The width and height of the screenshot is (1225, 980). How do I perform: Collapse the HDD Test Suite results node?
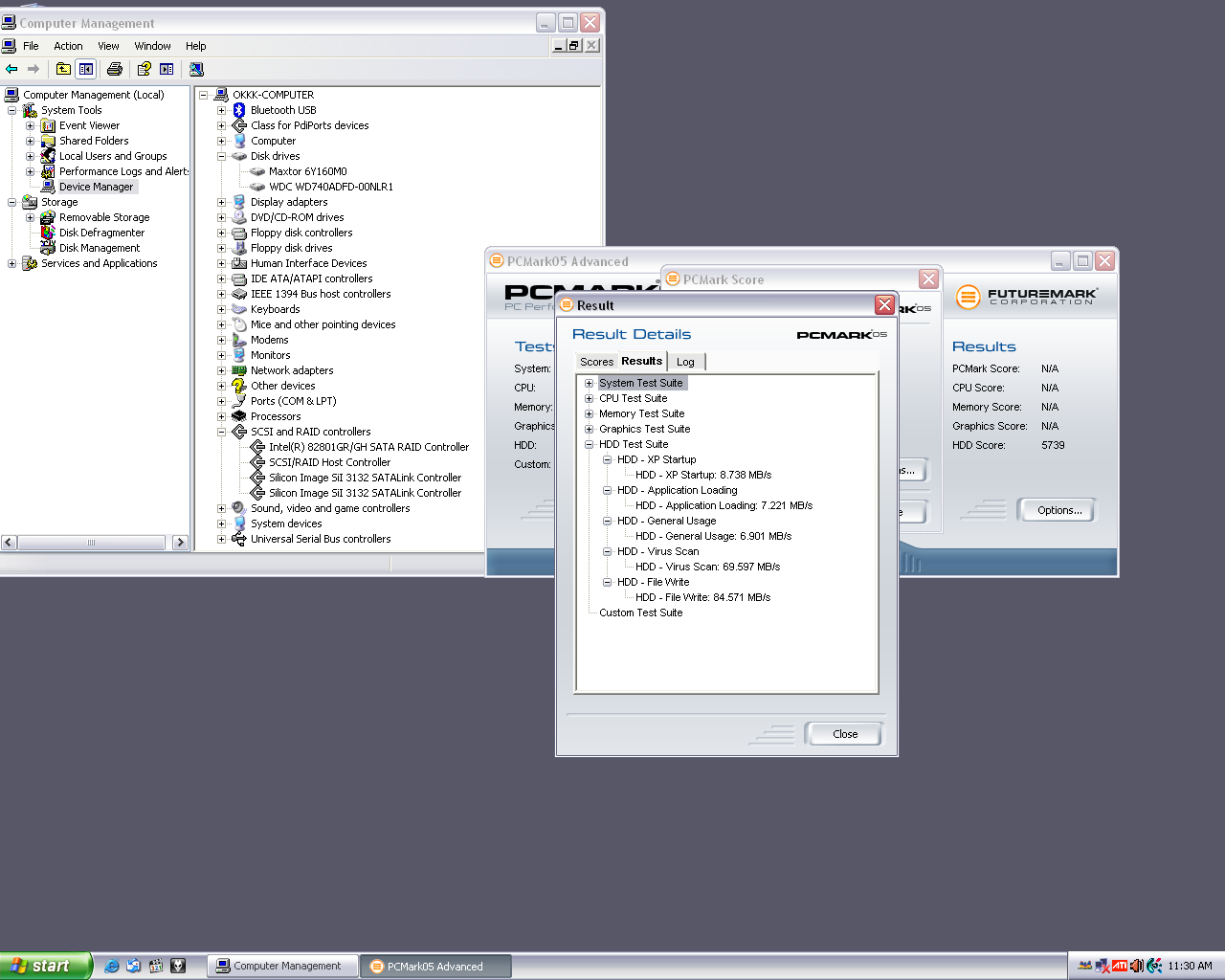[x=590, y=444]
